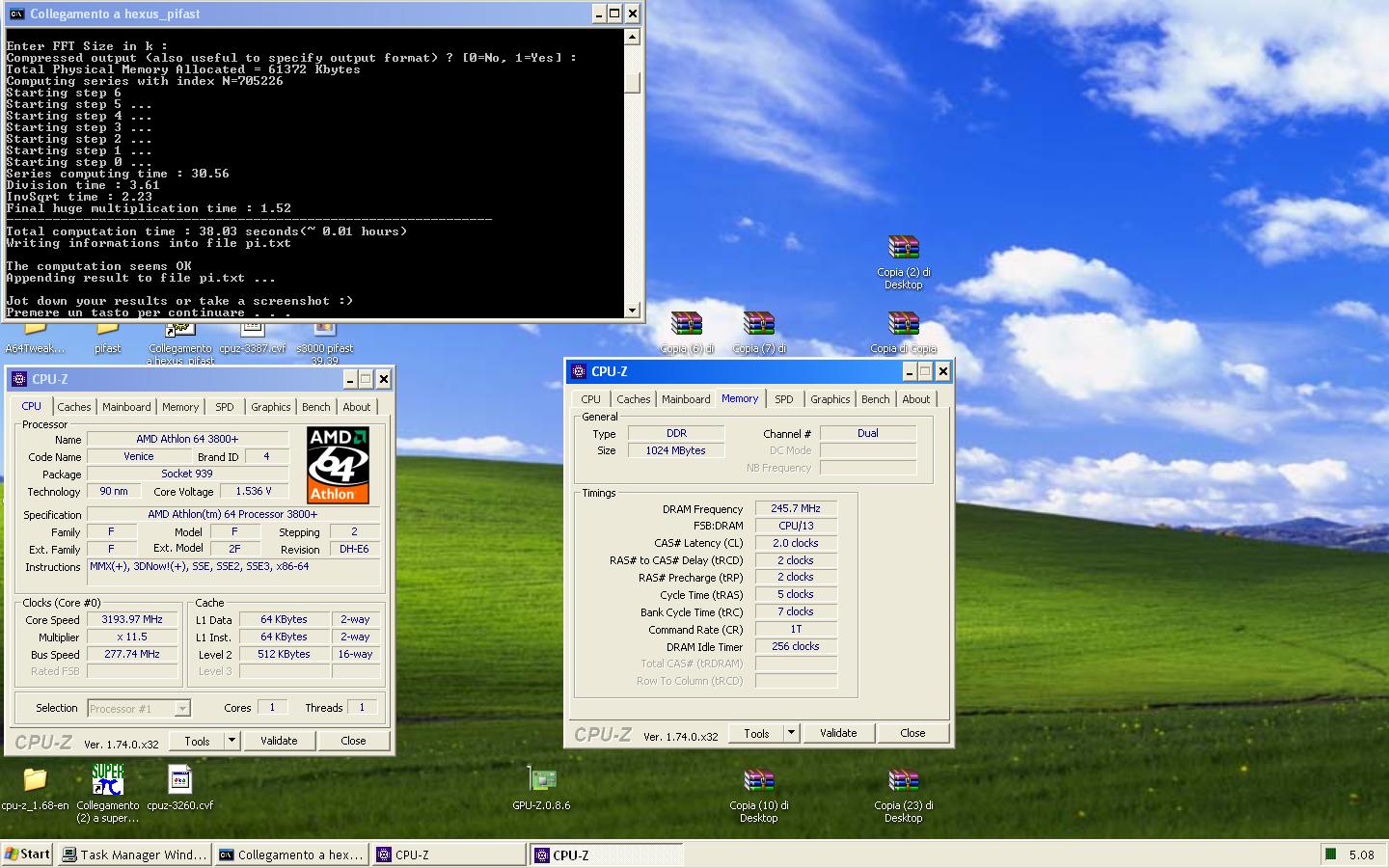Click the Core Speed value 3193.97 MHz
This screenshot has width=1389, height=868.
[132, 619]
